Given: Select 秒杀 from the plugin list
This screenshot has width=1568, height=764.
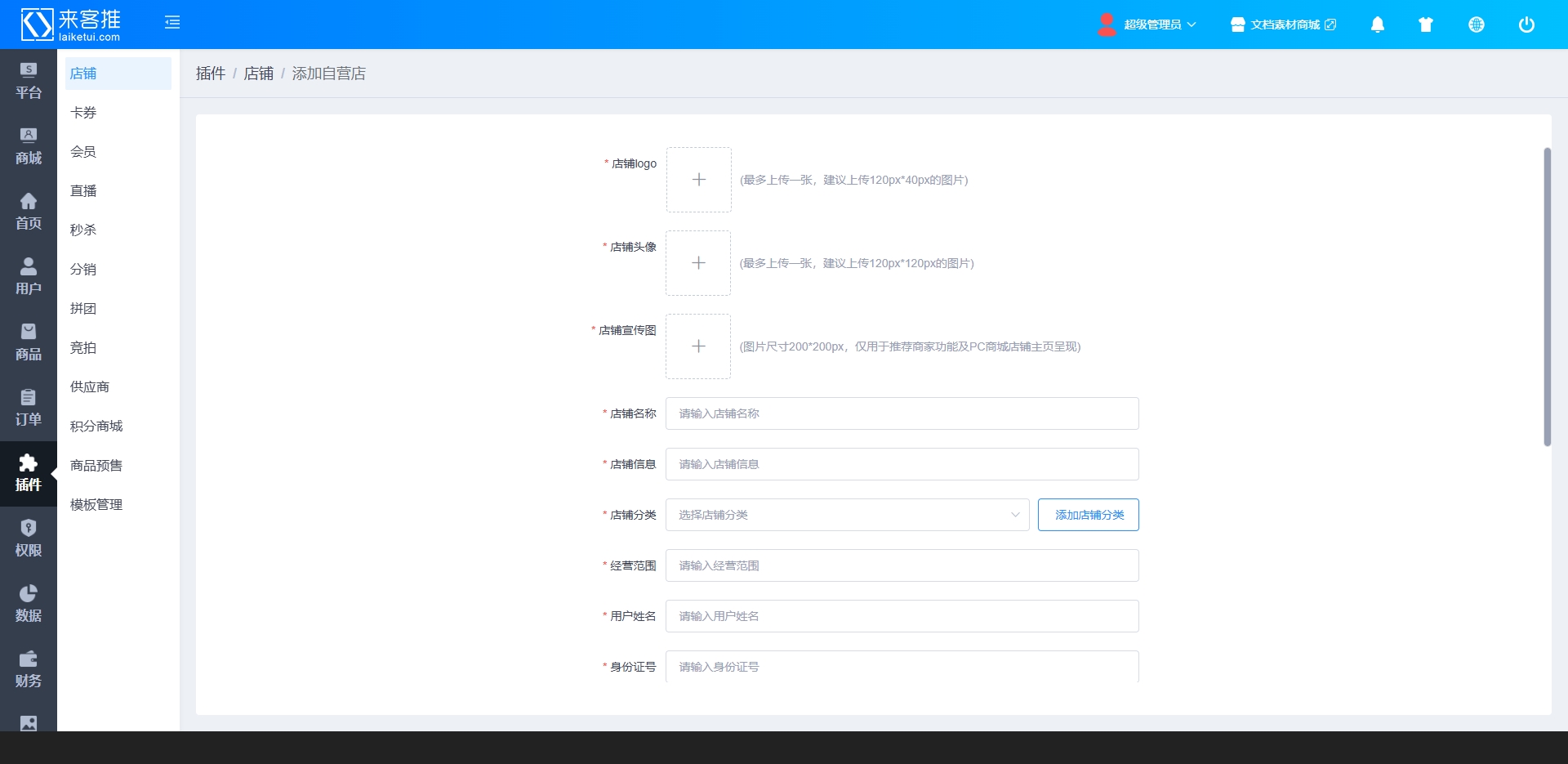Looking at the screenshot, I should (83, 230).
